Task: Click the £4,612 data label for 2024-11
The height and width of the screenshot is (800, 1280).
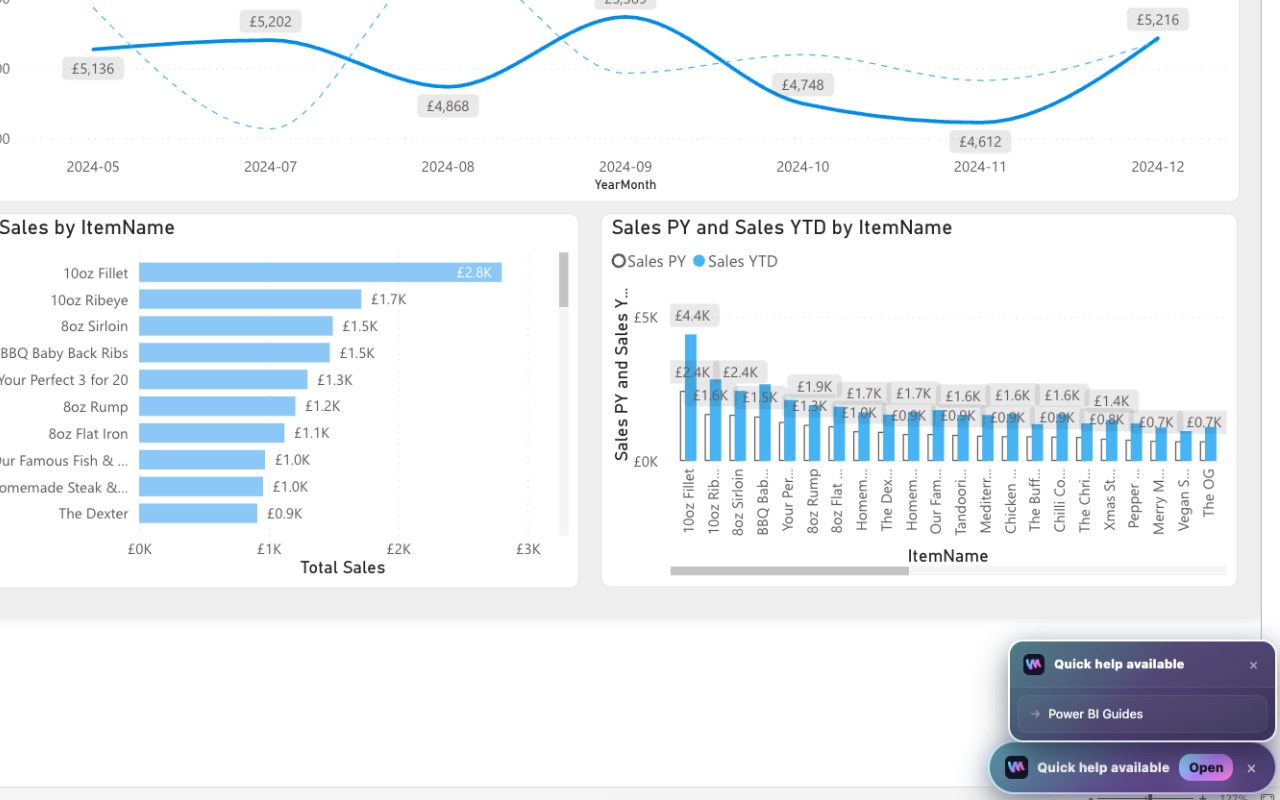Action: point(980,142)
